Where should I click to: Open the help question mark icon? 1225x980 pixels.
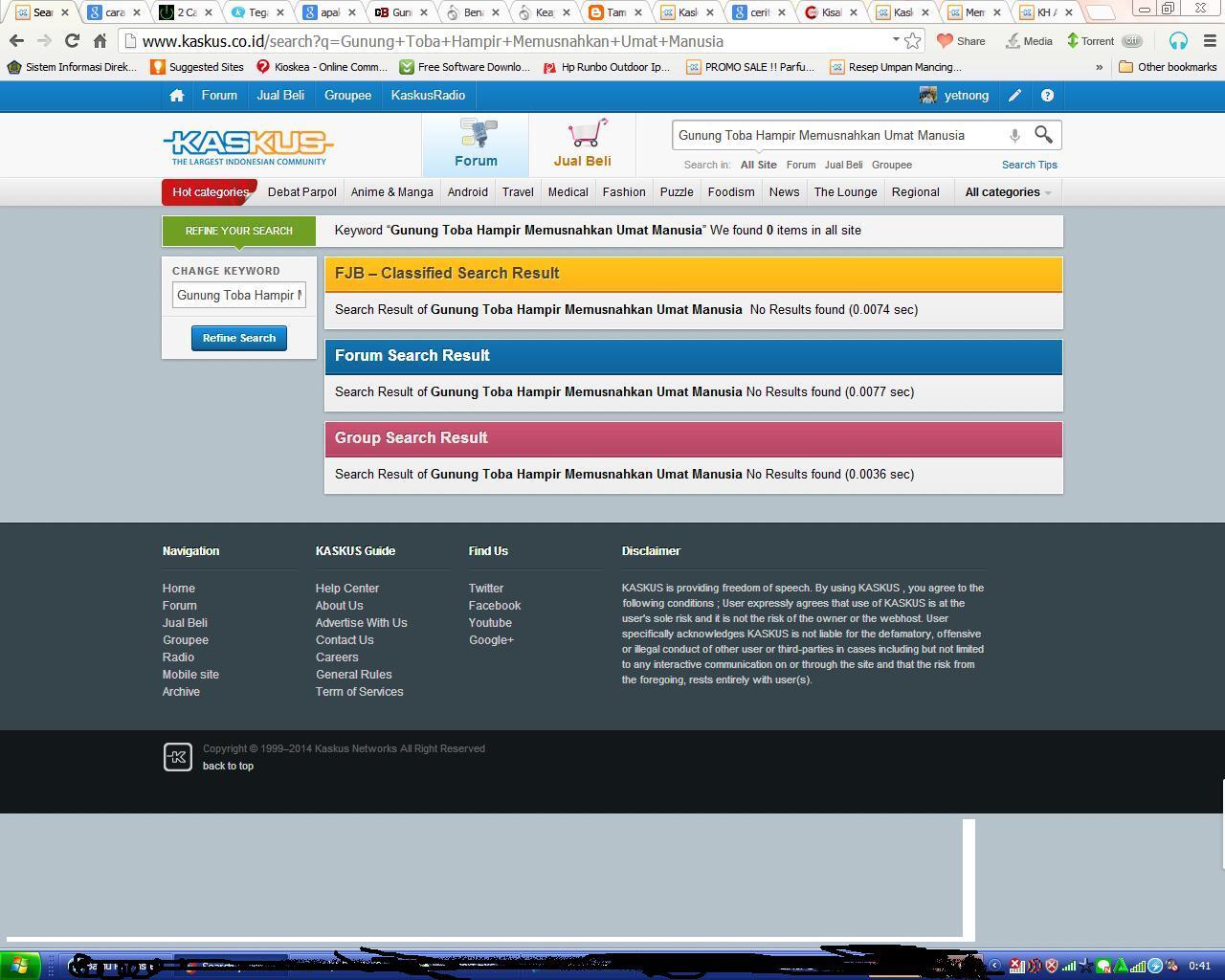[x=1047, y=96]
